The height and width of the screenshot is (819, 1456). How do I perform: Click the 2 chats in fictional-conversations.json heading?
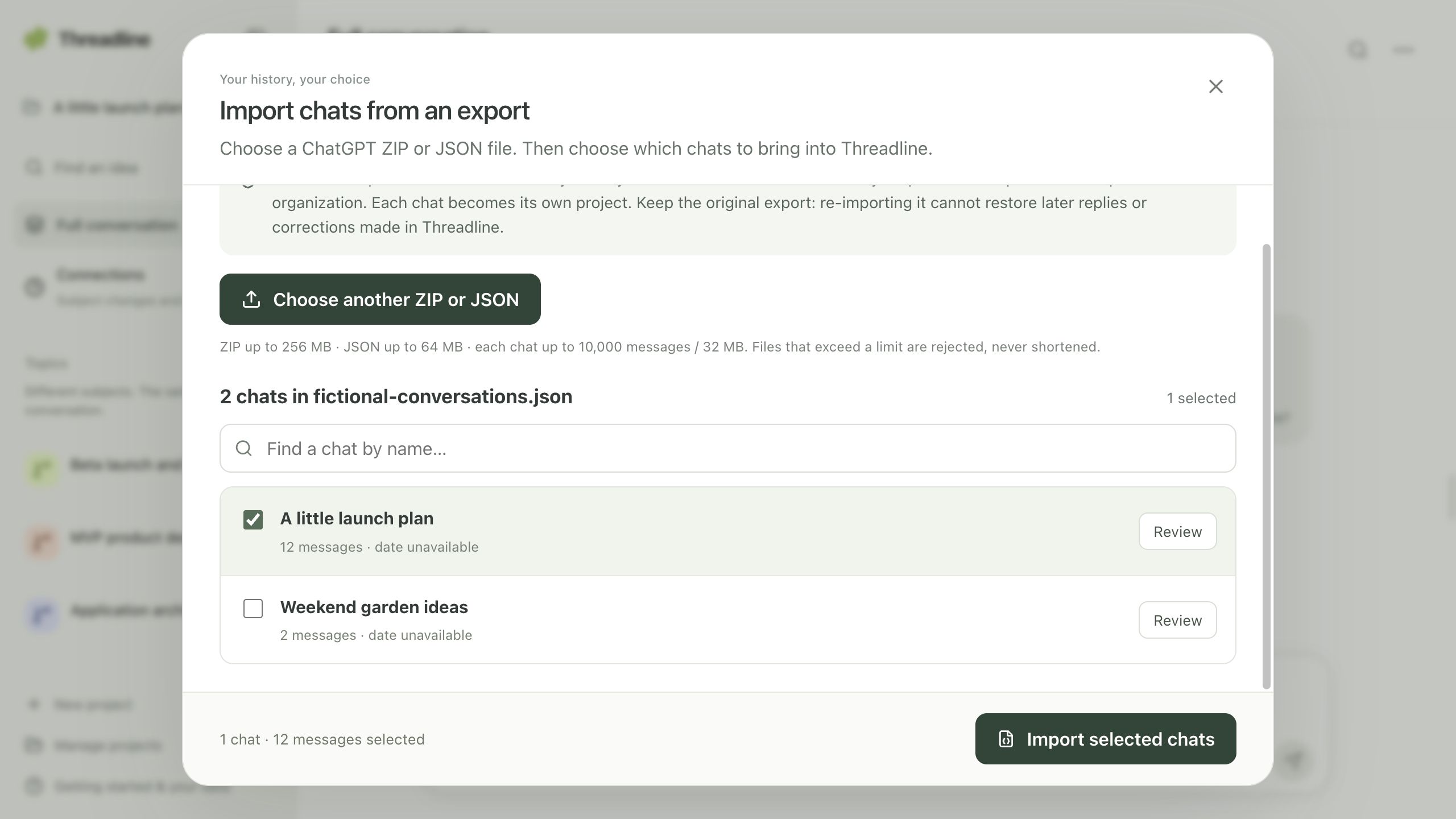396,396
